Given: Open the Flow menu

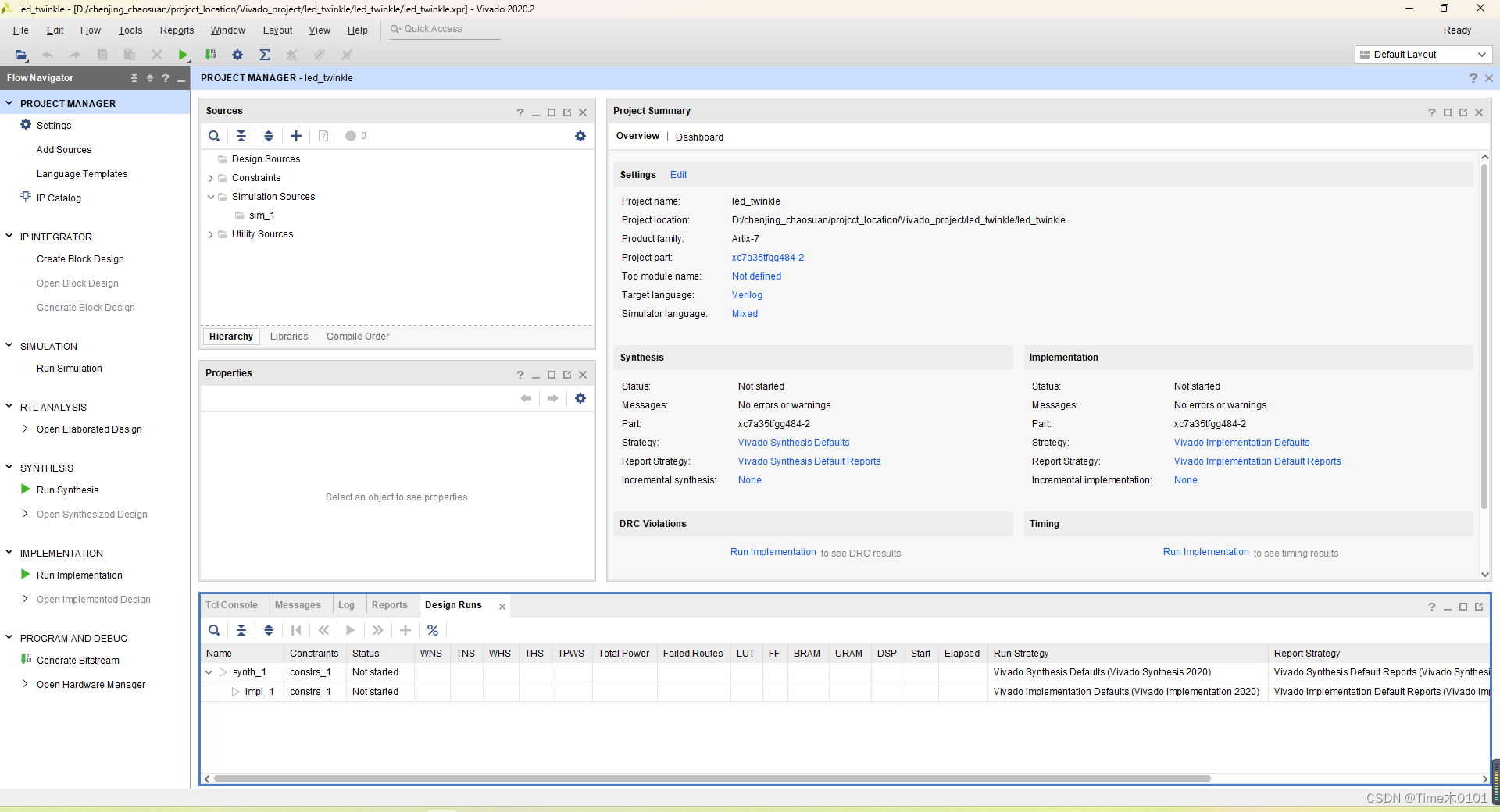Looking at the screenshot, I should (x=91, y=30).
